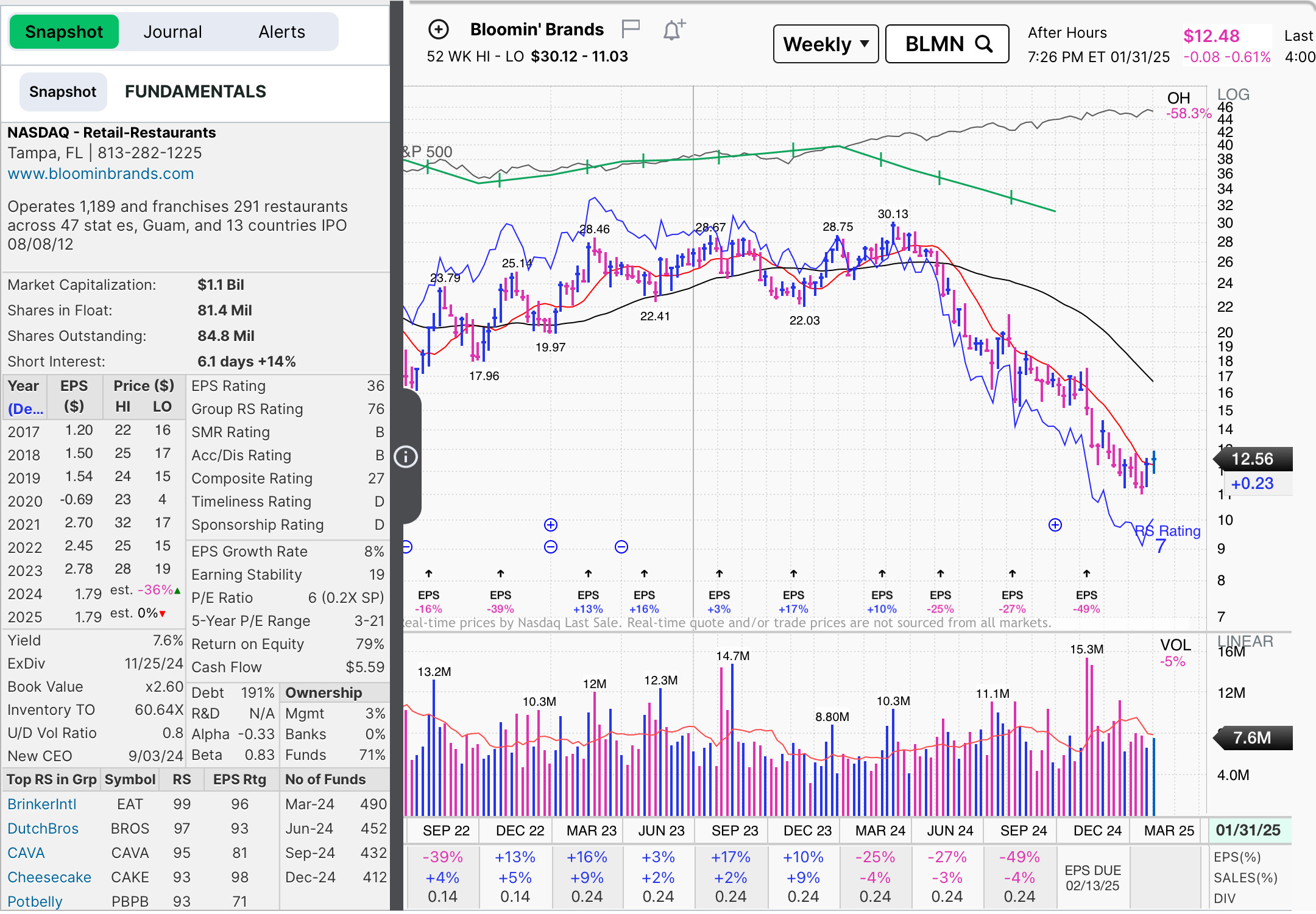1316x914 pixels.
Task: Click the After Hours price $12.48
Action: click(x=1211, y=36)
